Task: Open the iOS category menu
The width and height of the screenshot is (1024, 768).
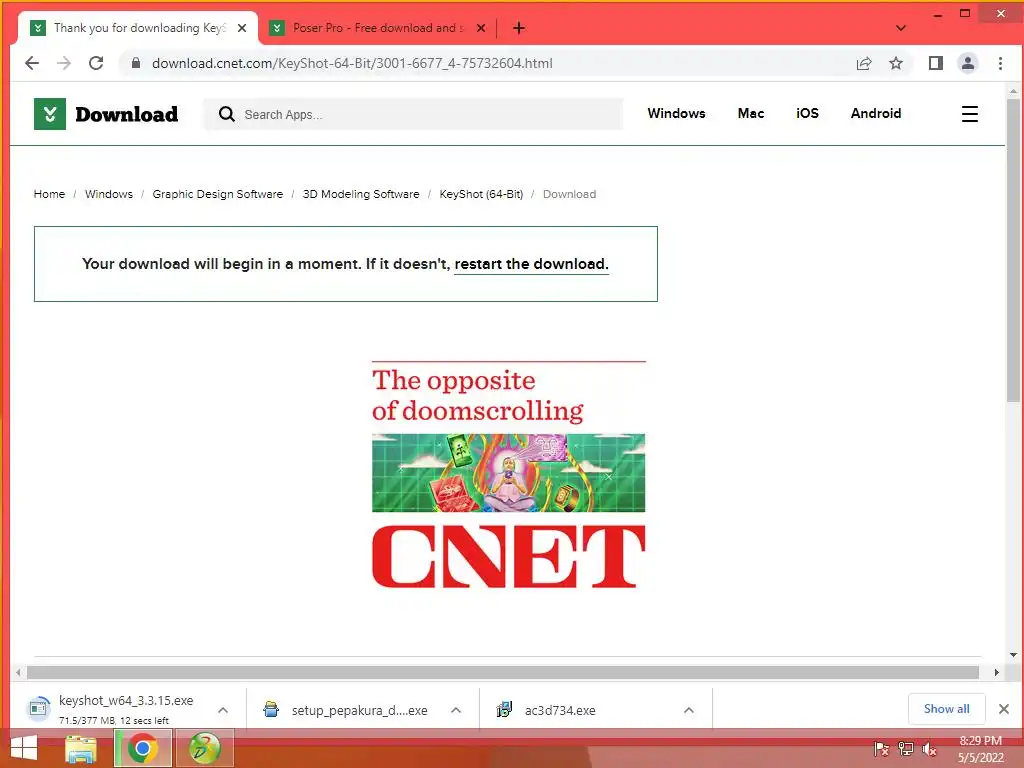Action: 807,114
